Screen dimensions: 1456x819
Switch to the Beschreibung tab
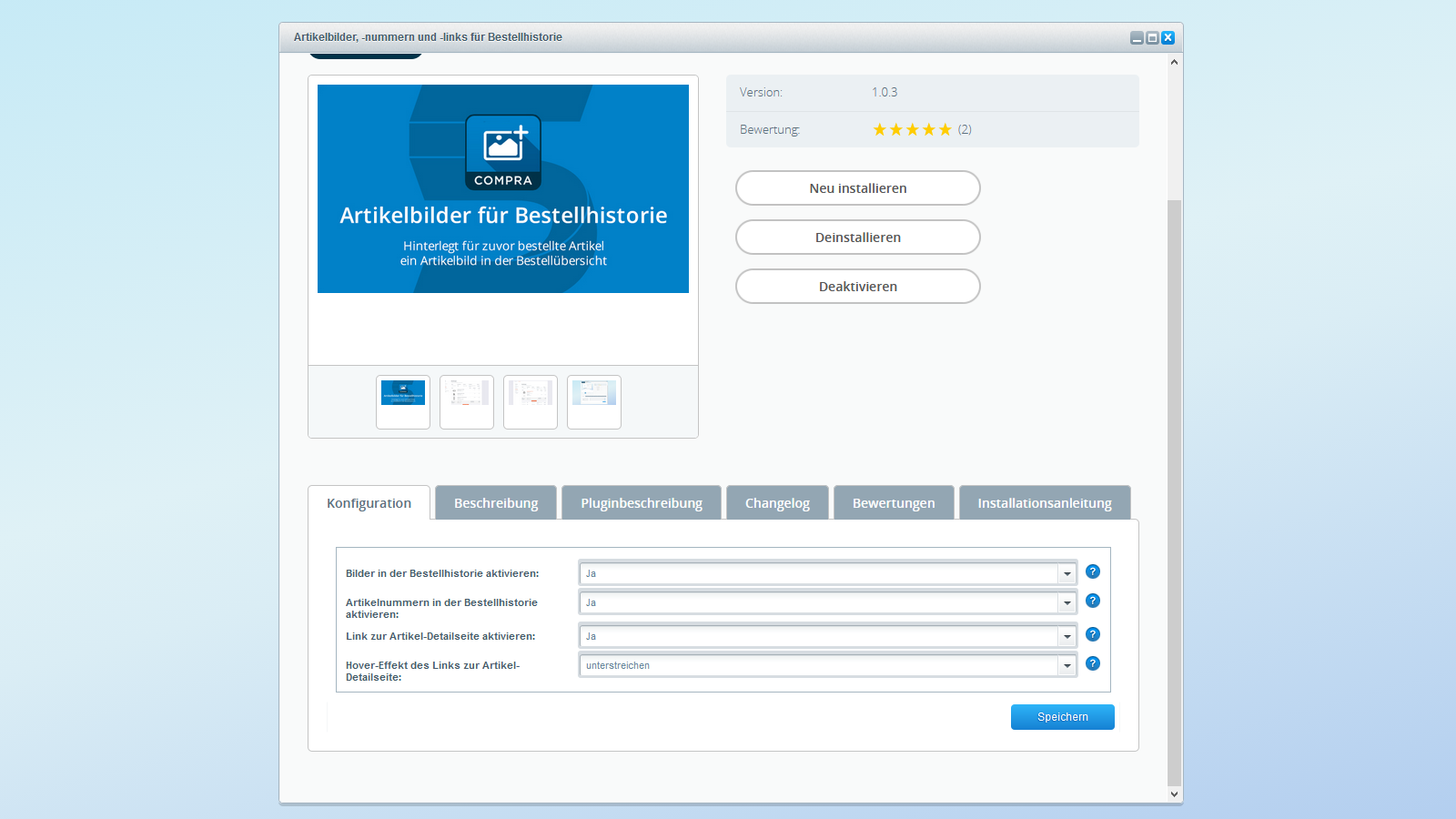click(x=496, y=503)
